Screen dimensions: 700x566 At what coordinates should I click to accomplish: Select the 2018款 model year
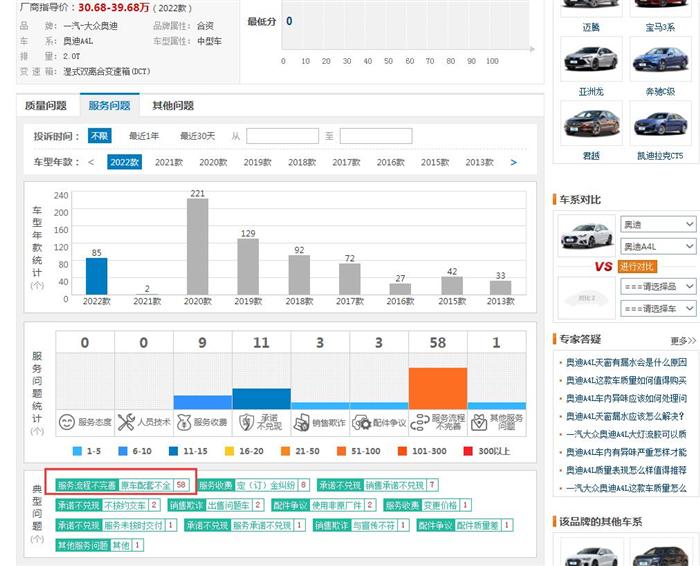[x=302, y=162]
